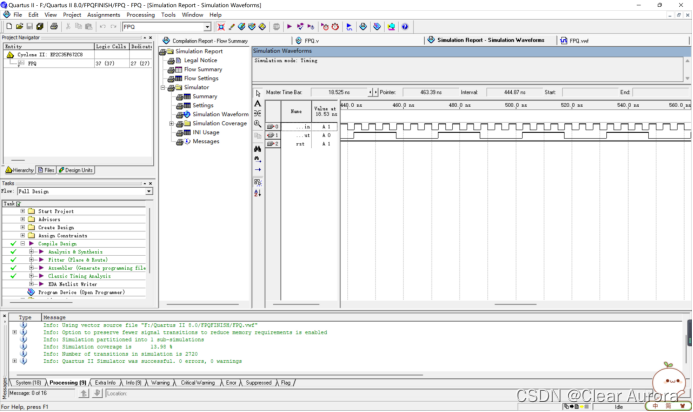Select INI Usage in report tree
The height and width of the screenshot is (412, 693).
206,132
